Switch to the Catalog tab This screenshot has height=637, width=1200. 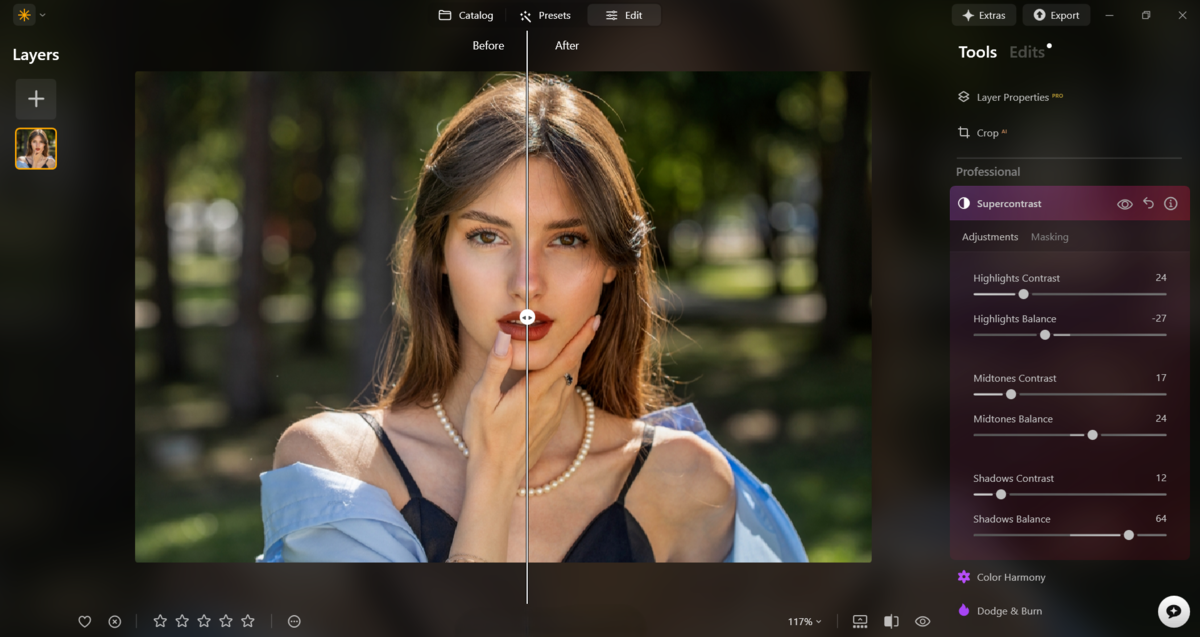point(465,15)
